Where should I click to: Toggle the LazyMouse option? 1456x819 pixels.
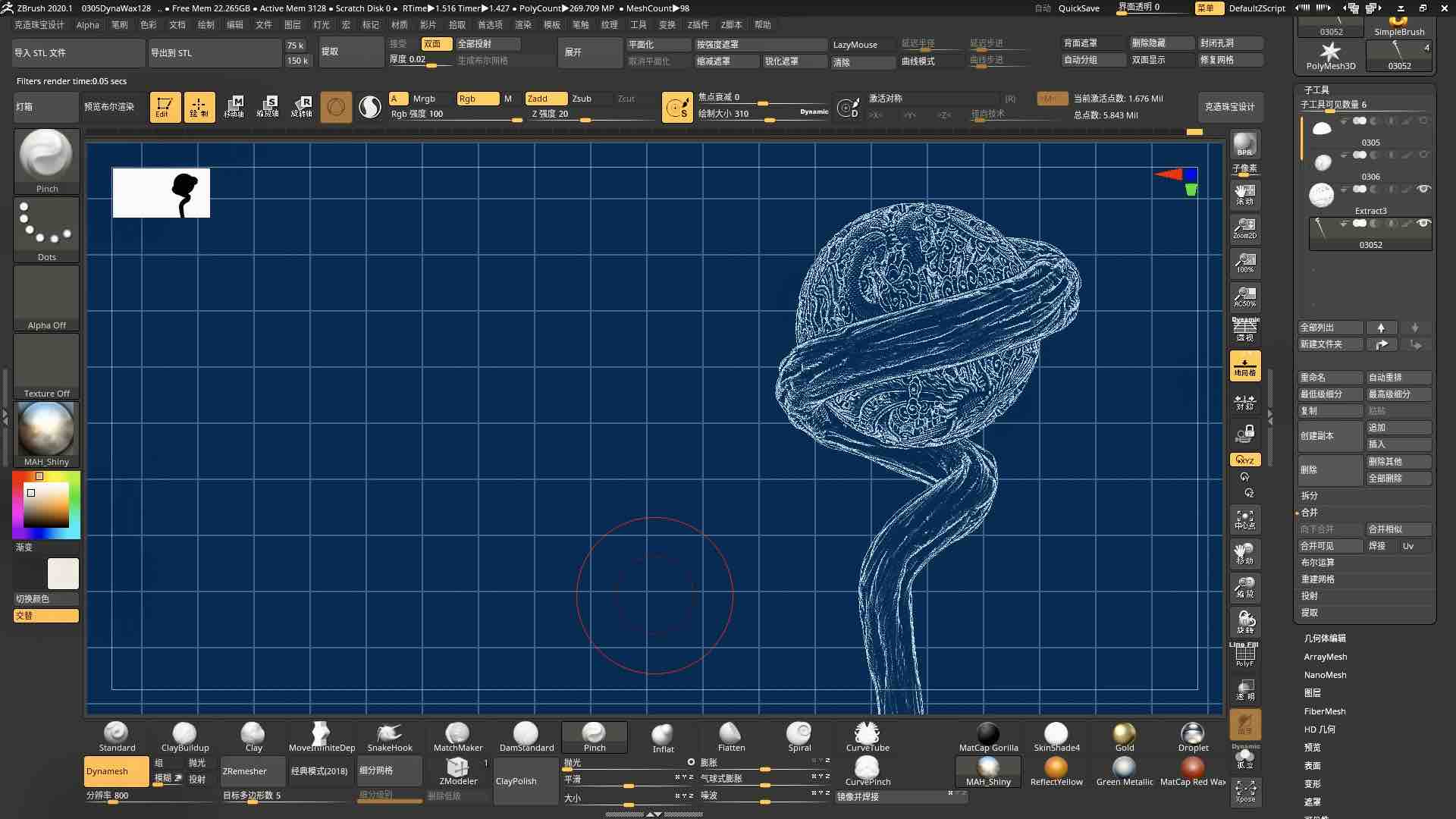coord(855,44)
